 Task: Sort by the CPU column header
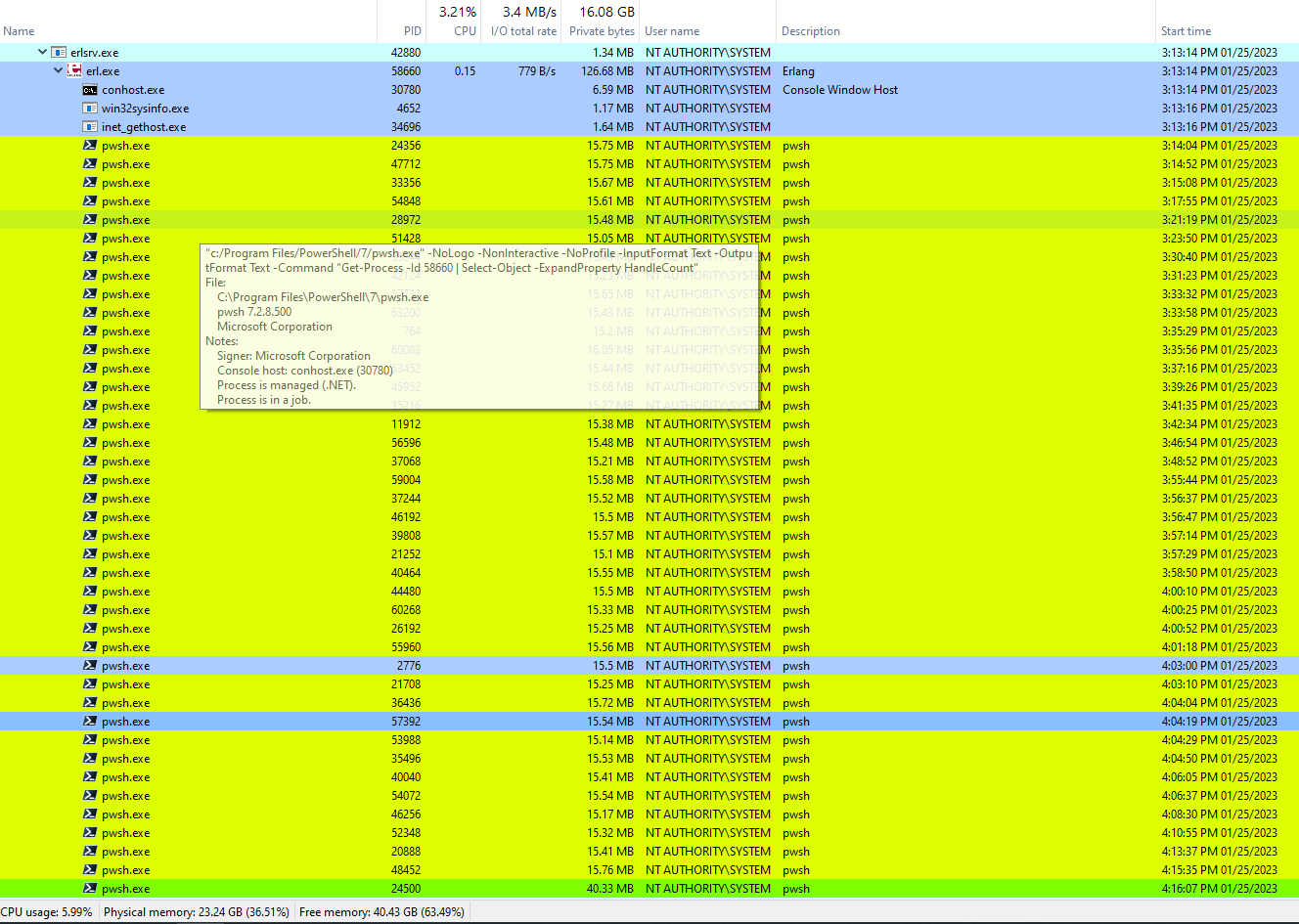pos(464,30)
